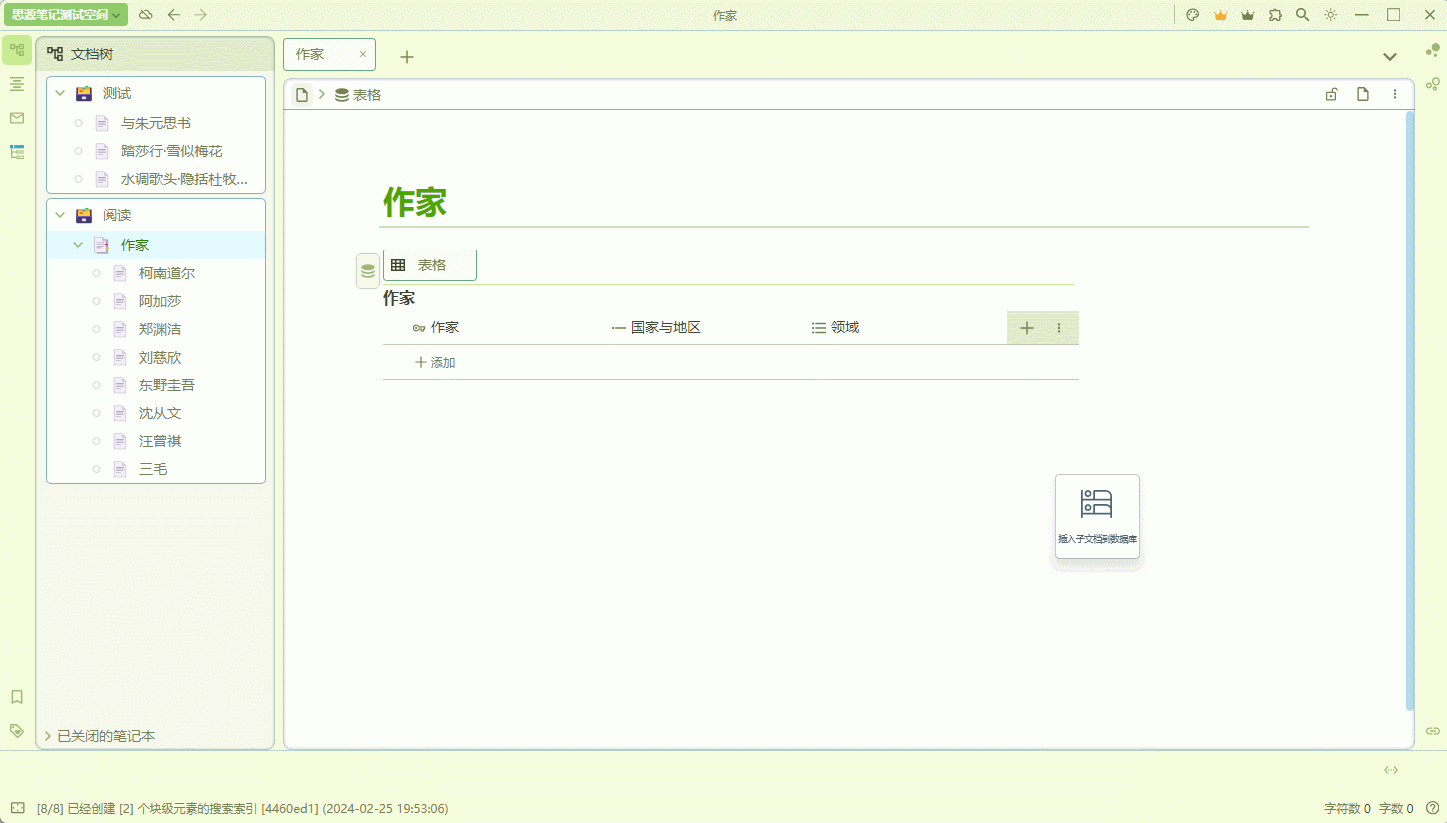Click 添加 to add a table row
1447x823 pixels.
[434, 362]
